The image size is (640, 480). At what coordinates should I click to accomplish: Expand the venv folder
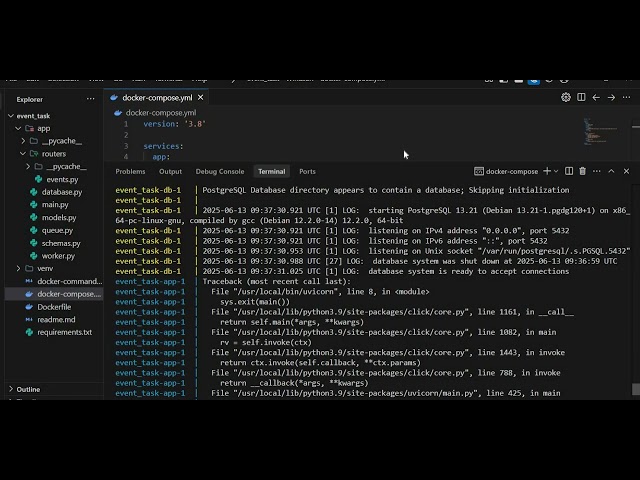point(18,269)
